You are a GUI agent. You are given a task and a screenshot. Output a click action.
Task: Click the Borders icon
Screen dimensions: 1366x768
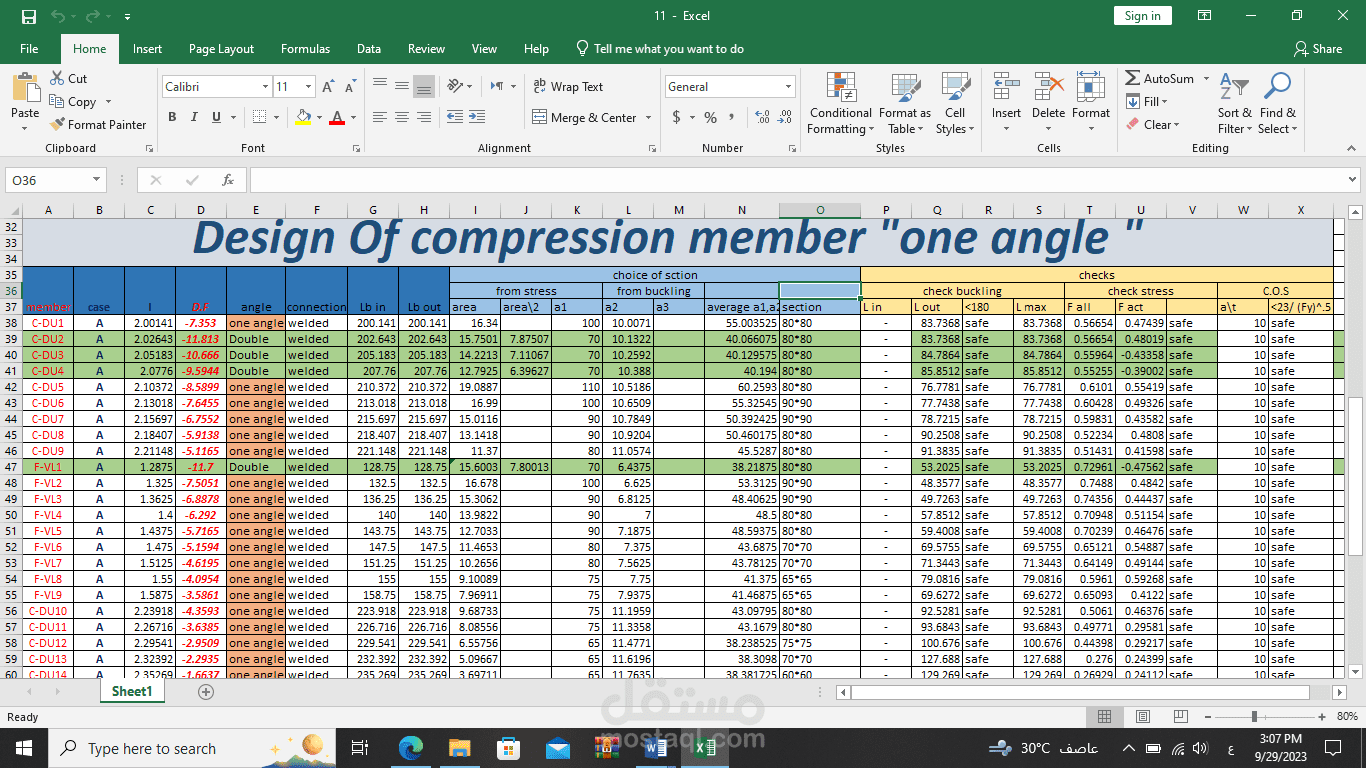[x=258, y=117]
